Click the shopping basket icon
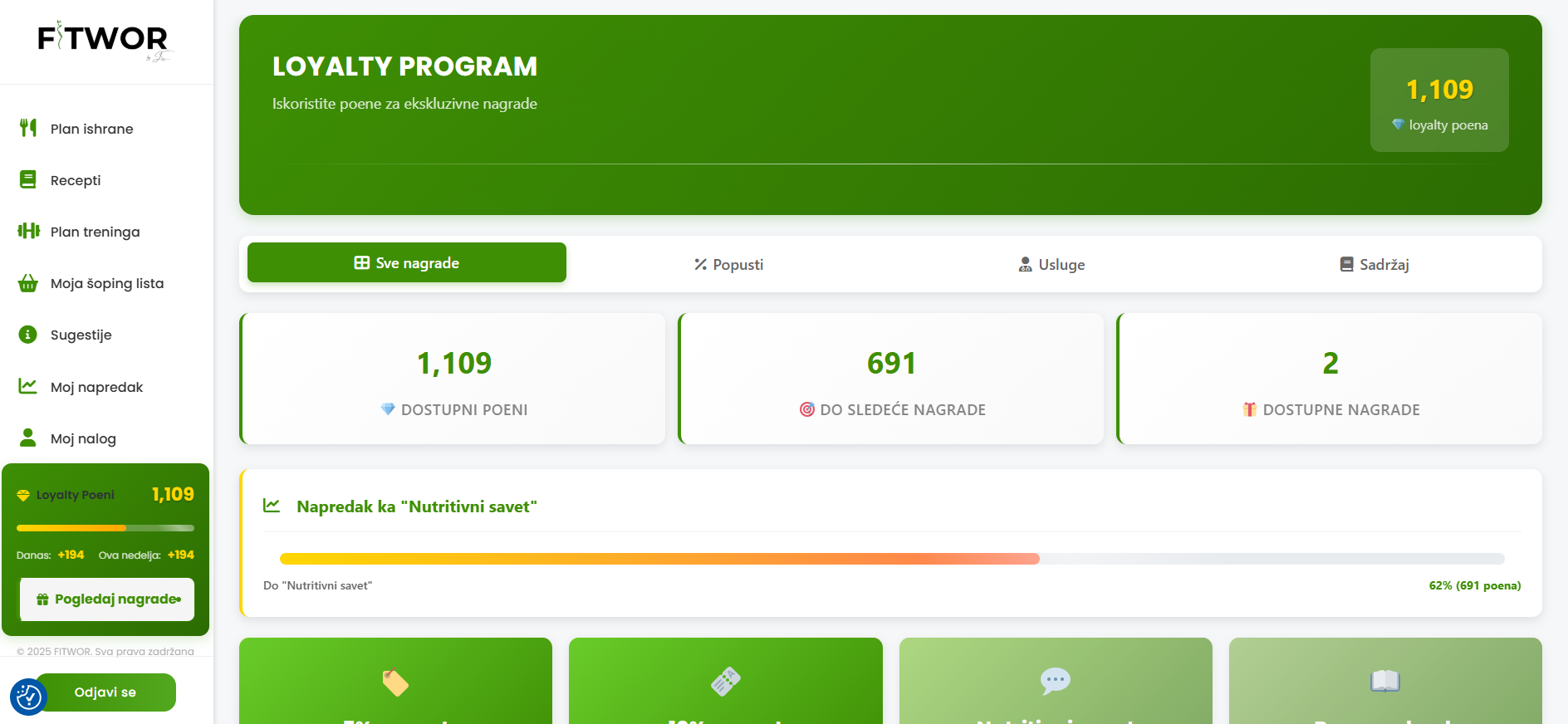 (28, 283)
